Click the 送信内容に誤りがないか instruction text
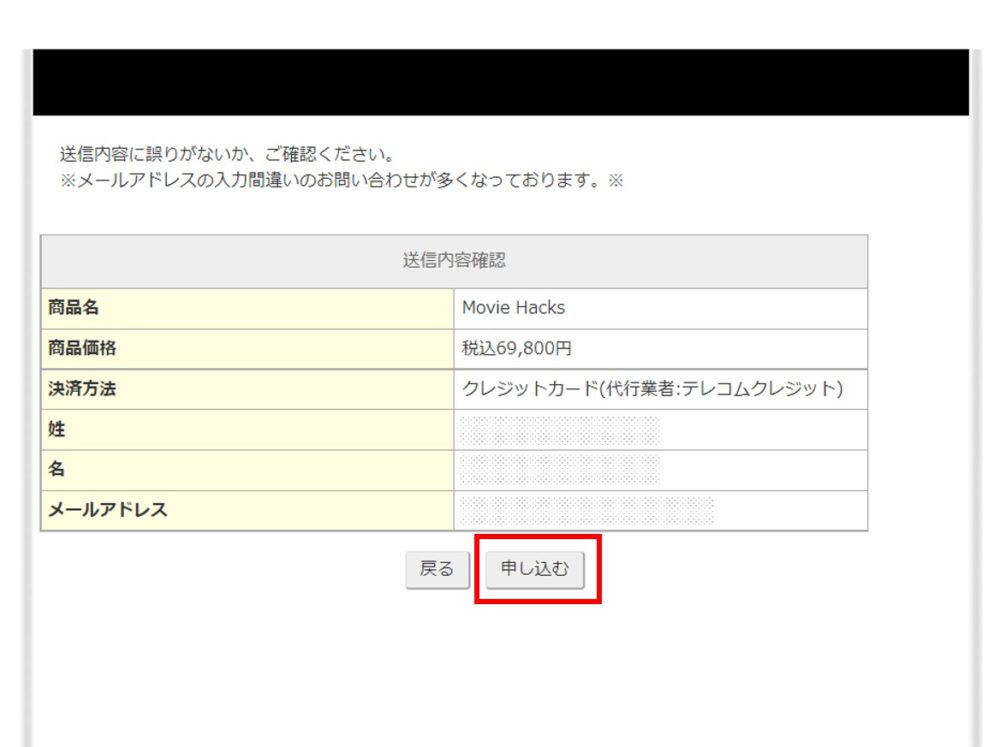Screen dimensions: 1000x747 [228, 154]
